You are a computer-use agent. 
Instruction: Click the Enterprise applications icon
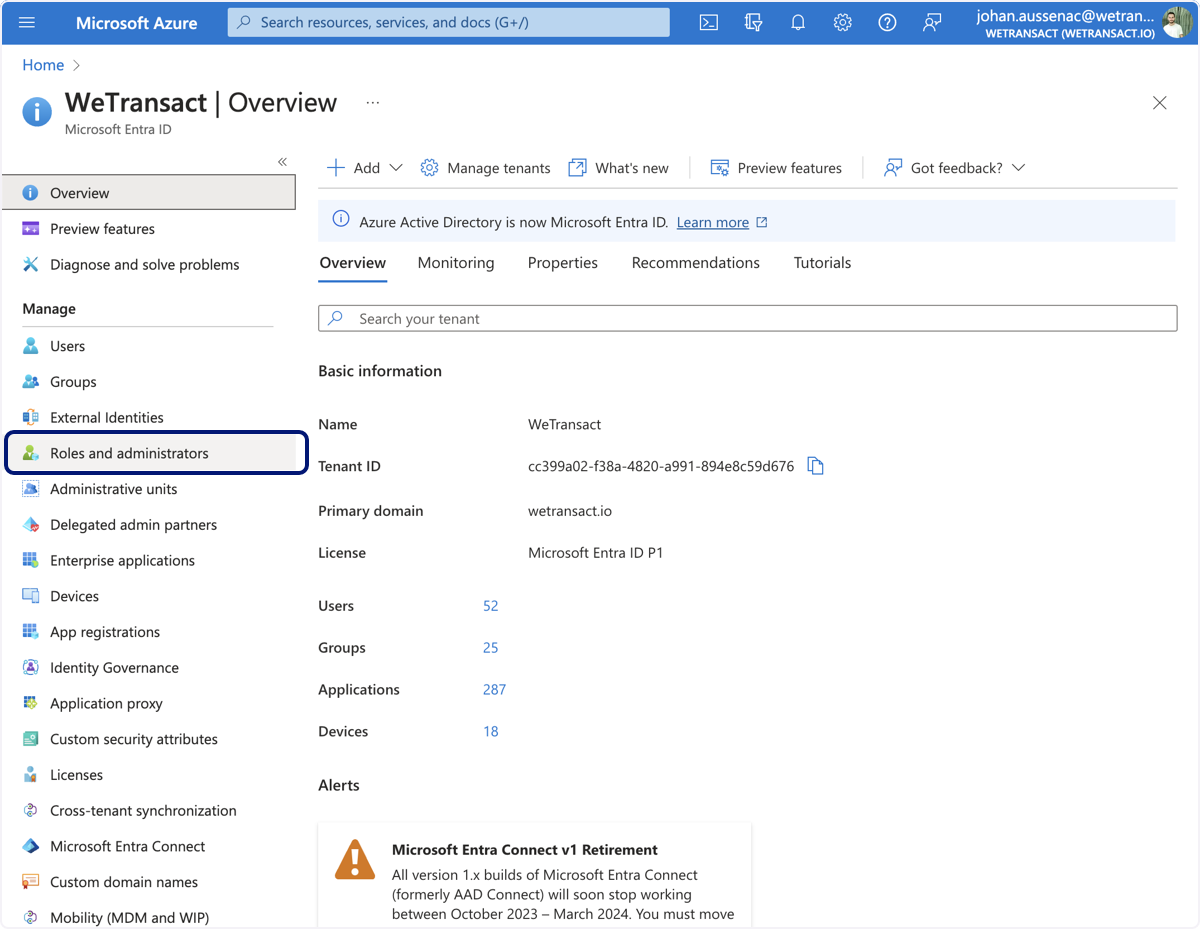[31, 560]
